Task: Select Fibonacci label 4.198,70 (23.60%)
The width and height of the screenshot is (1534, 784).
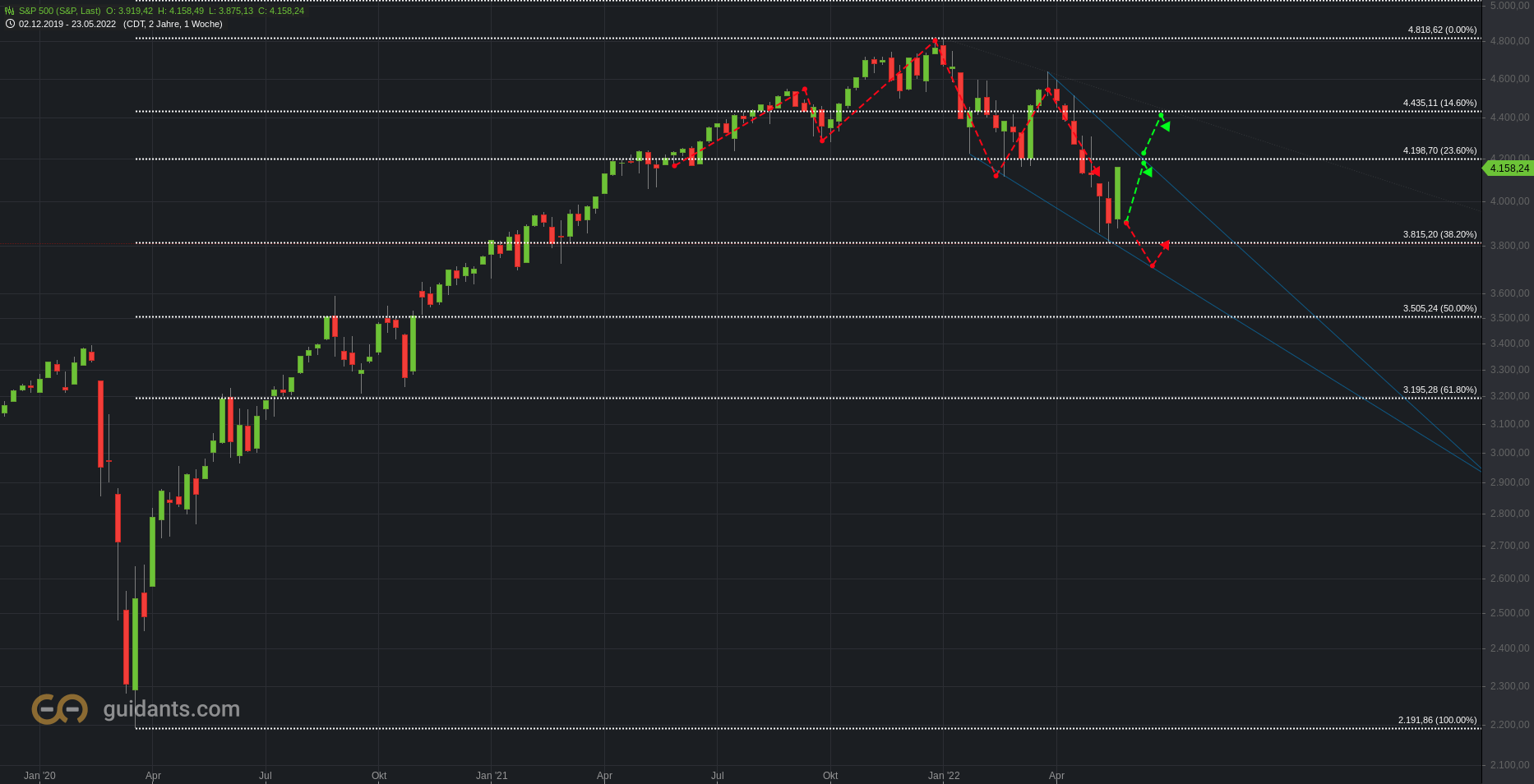Action: pos(1439,150)
